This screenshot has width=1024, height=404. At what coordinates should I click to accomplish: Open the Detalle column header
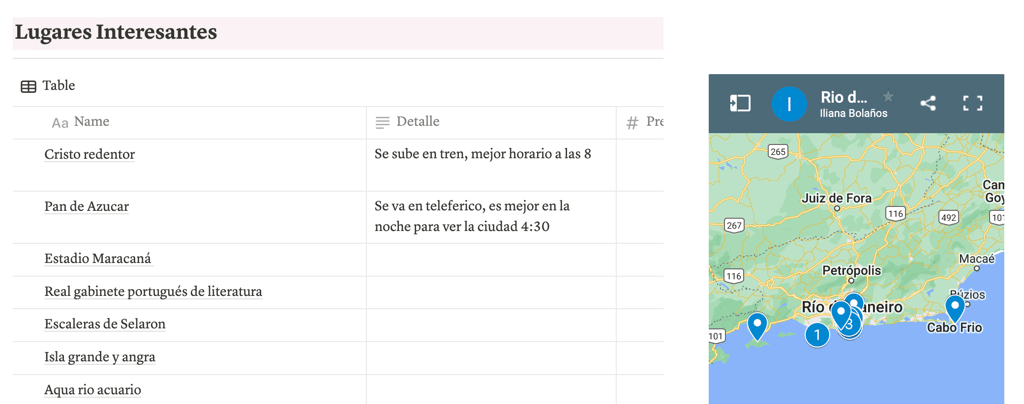click(491, 122)
